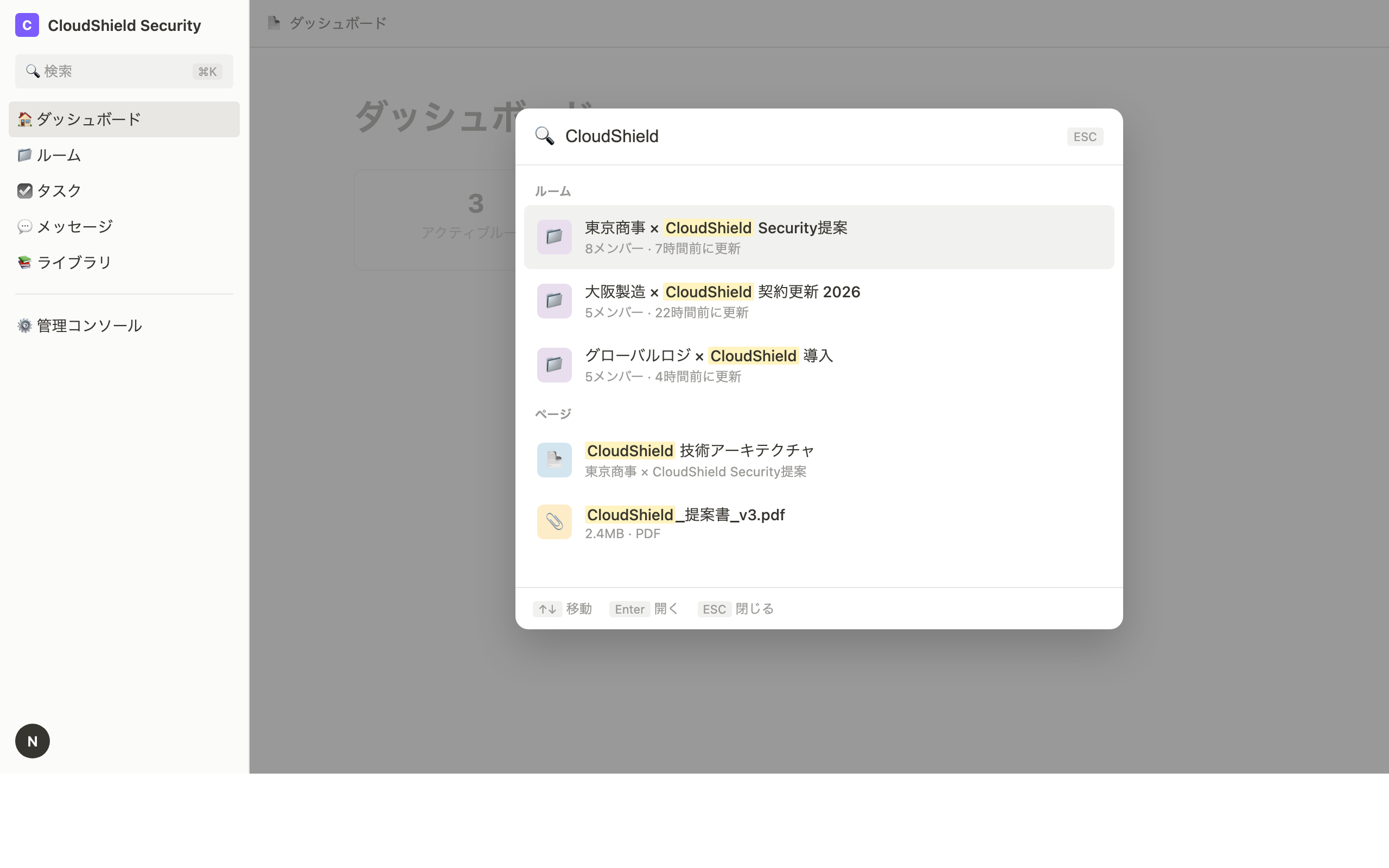
Task: Click the CloudShield workspace logo
Action: coord(27,25)
